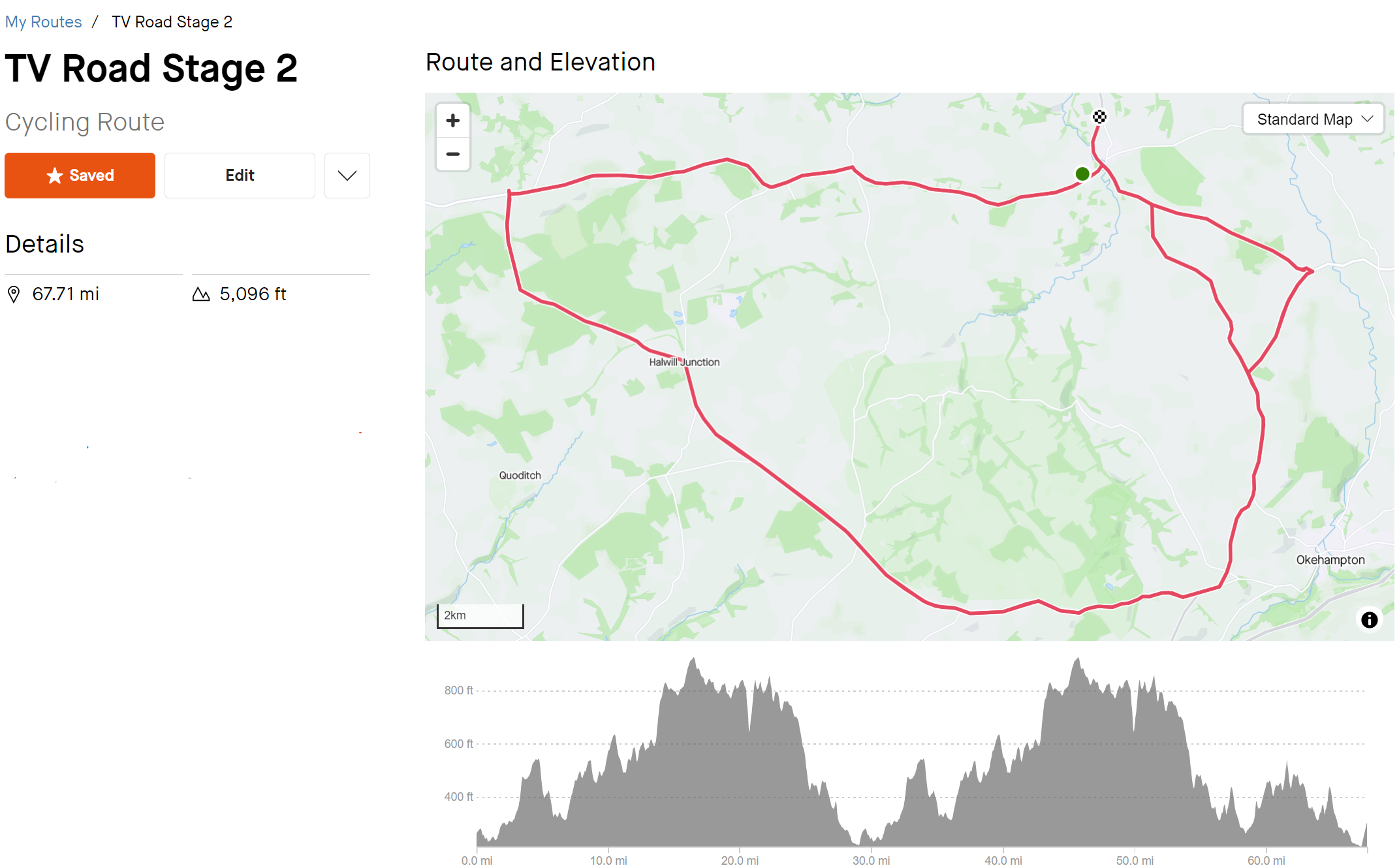
Task: Zoom out the map with minus button
Action: (x=453, y=154)
